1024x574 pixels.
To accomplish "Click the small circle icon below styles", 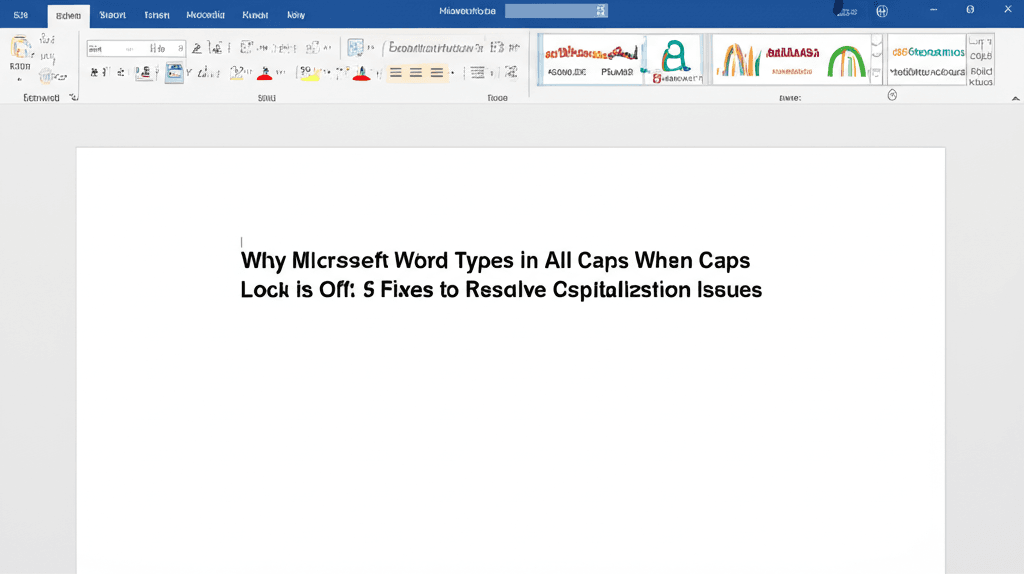I will 892,95.
